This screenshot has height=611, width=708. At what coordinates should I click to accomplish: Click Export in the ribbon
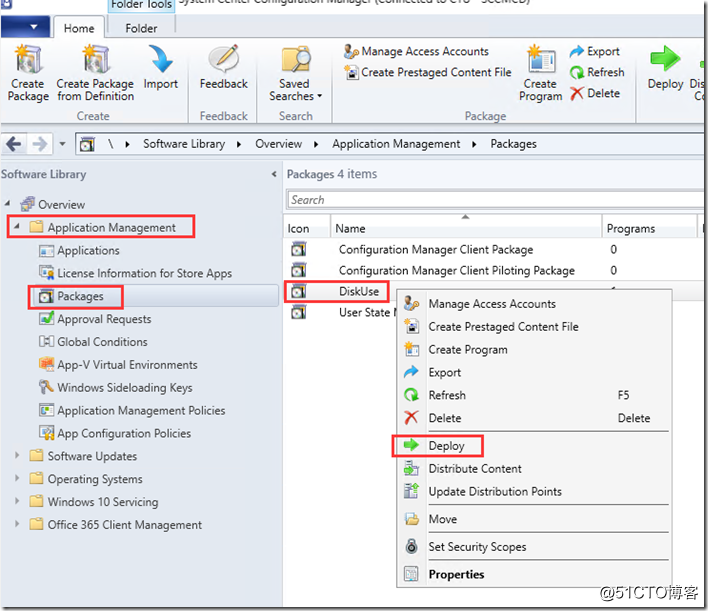click(x=594, y=51)
